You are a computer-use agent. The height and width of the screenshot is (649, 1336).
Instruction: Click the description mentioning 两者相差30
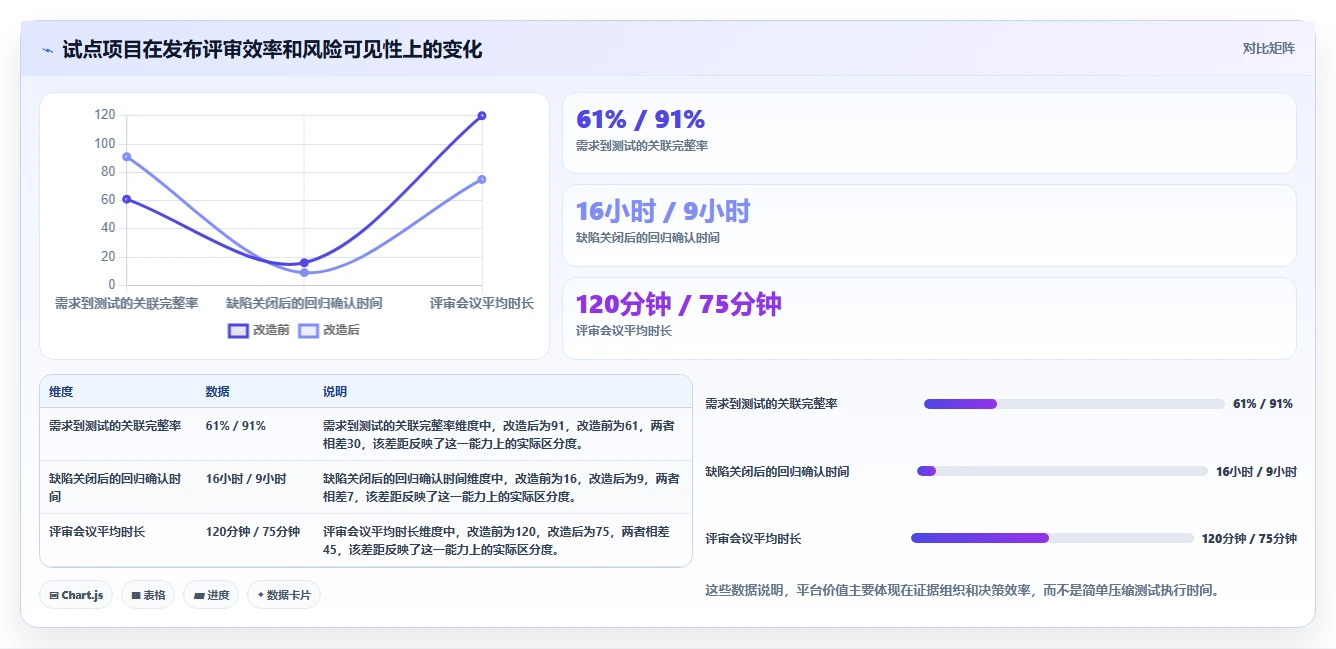tap(501, 434)
